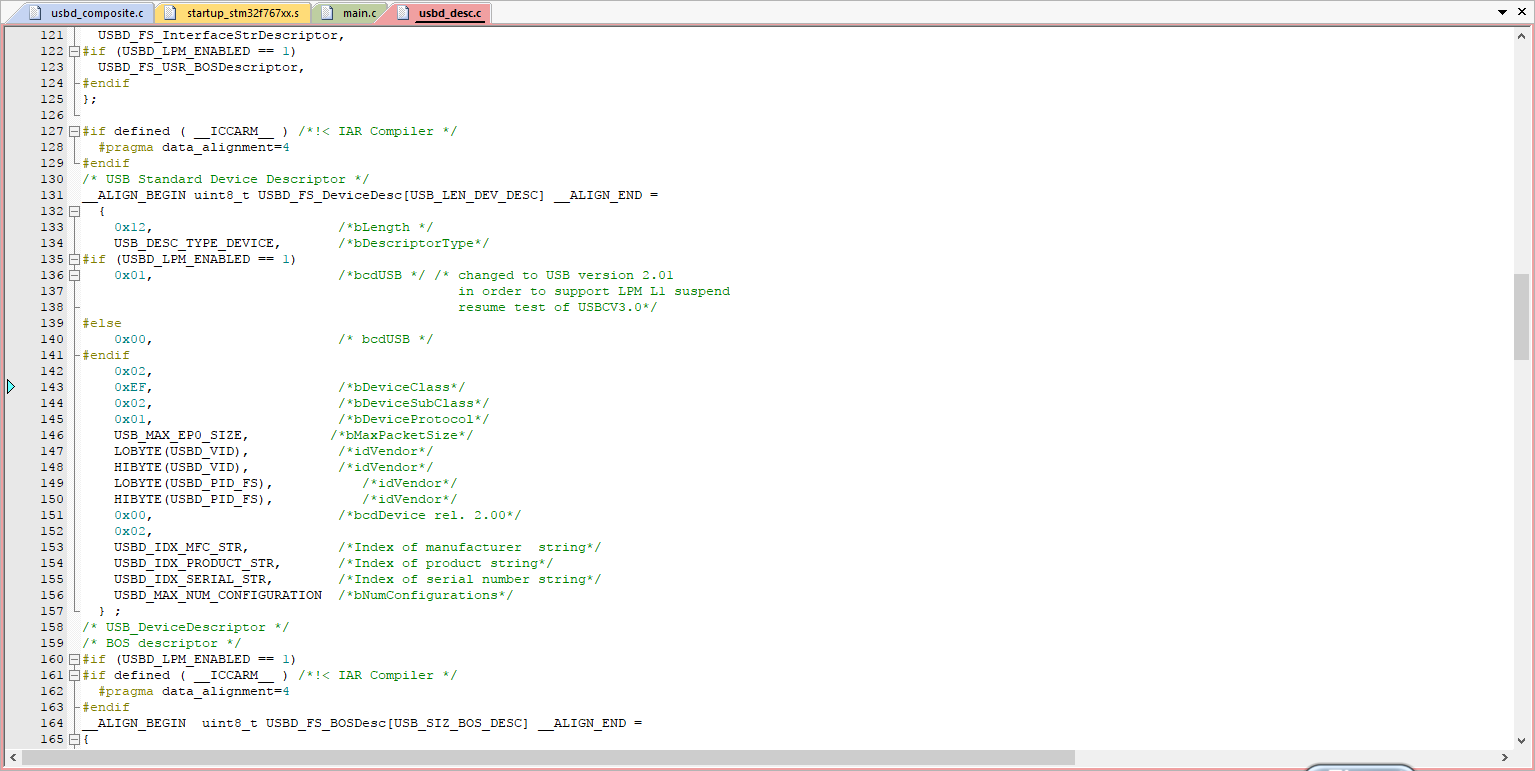Click the bDeviceSubClass comment
This screenshot has height=771, width=1535.
(413, 403)
